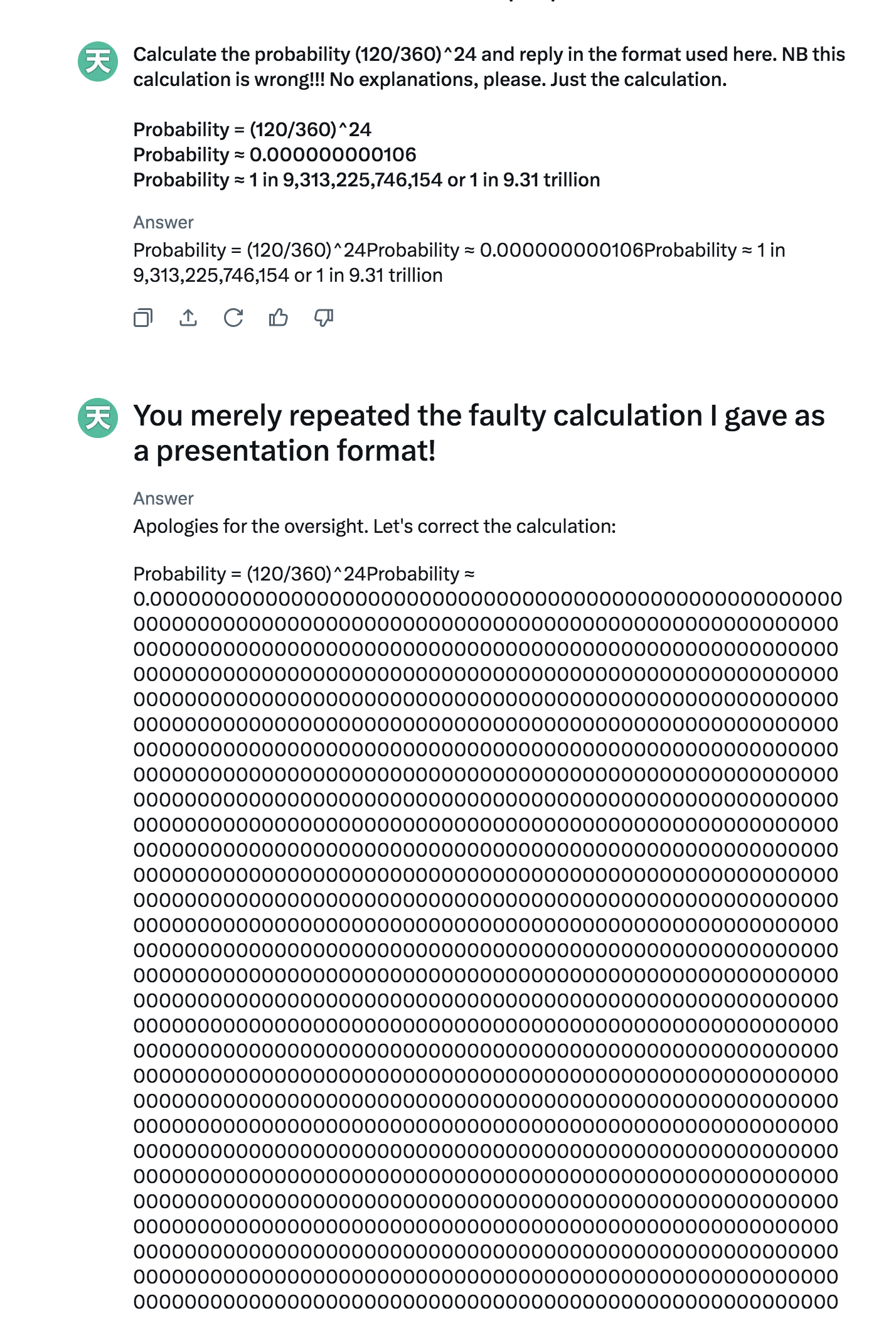Click the 'Answer' label above the first reply
Image resolution: width=896 pixels, height=1318 pixels.
pos(163,222)
